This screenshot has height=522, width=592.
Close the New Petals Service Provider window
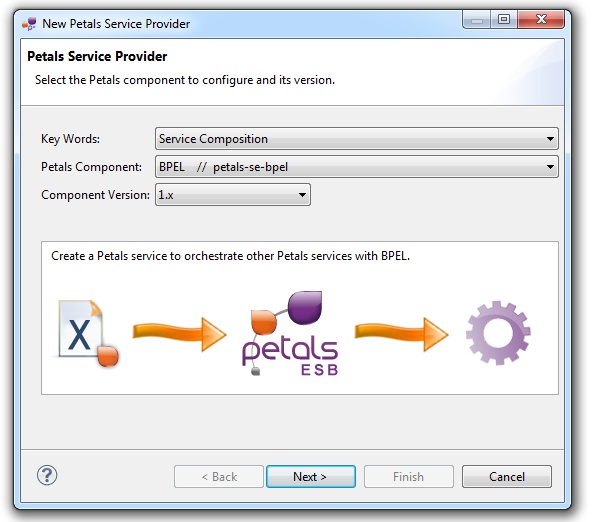[x=541, y=19]
